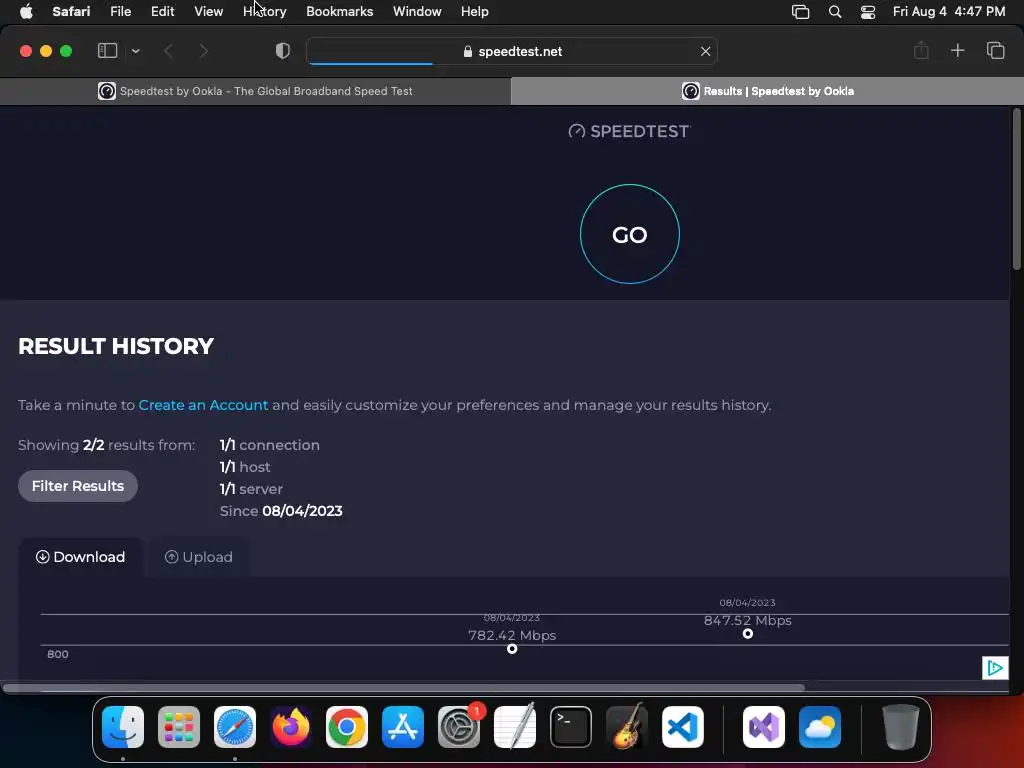This screenshot has height=768, width=1024.
Task: Launch Google Chrome from the Dock
Action: [347, 727]
